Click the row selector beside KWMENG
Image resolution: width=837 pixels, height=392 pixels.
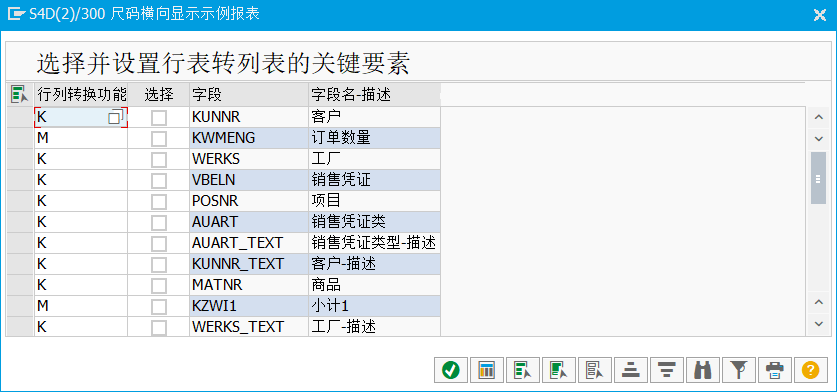pos(20,138)
